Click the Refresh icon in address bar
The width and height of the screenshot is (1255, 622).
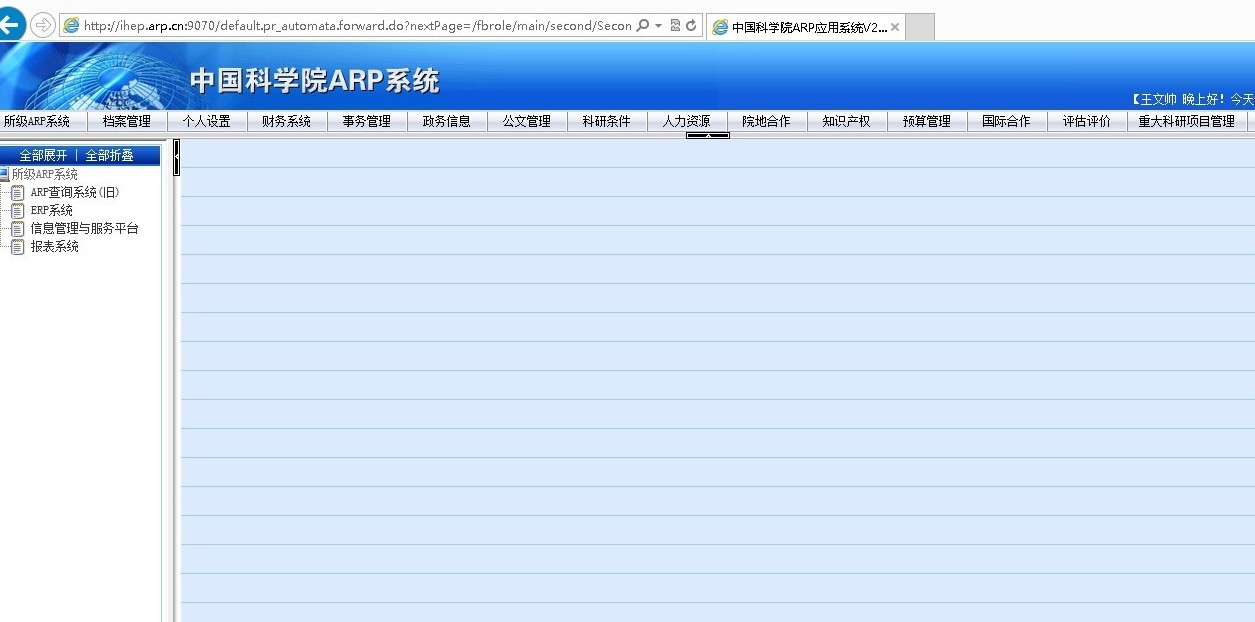(691, 26)
